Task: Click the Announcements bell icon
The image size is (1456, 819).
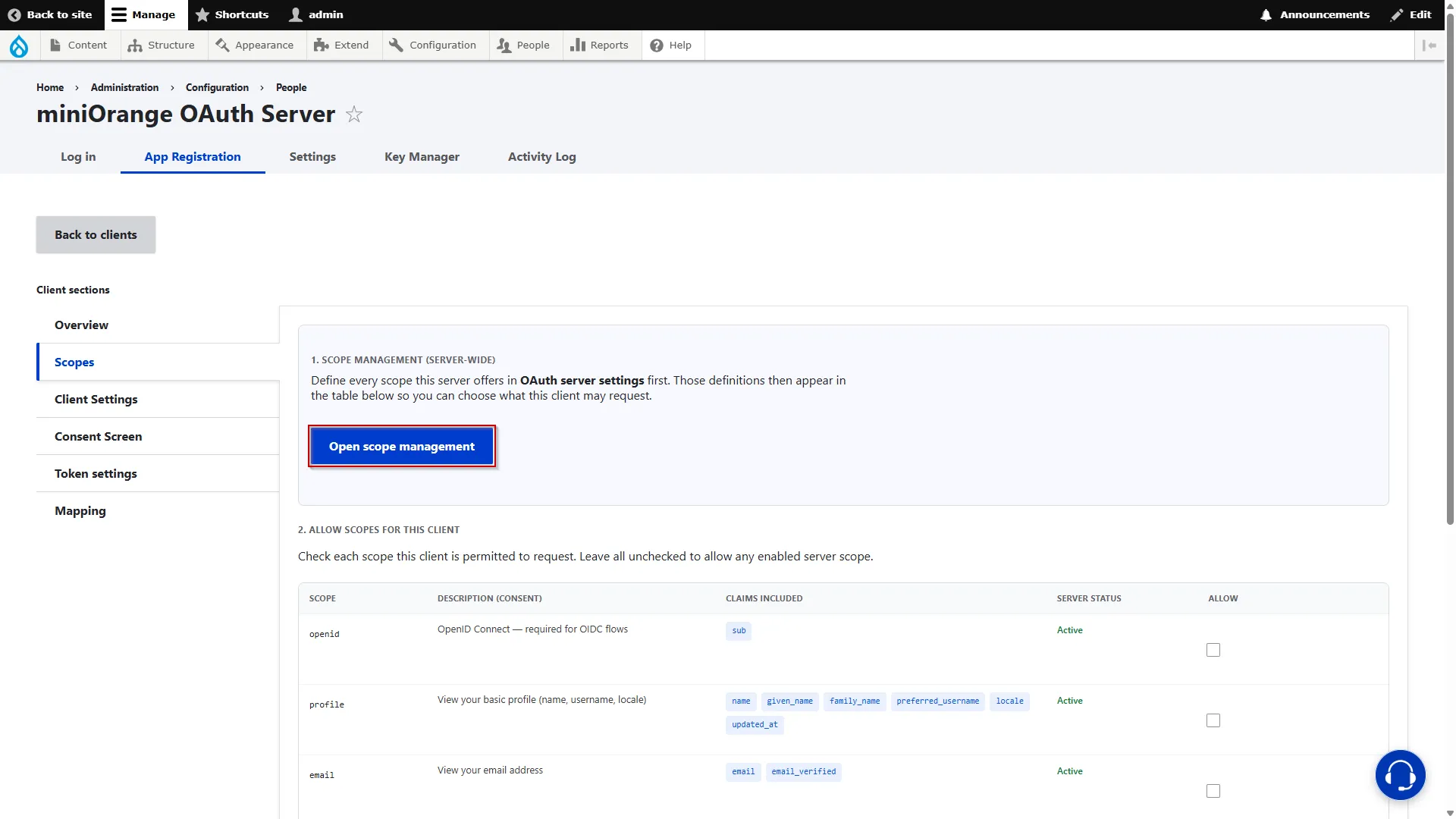Action: coord(1266,14)
